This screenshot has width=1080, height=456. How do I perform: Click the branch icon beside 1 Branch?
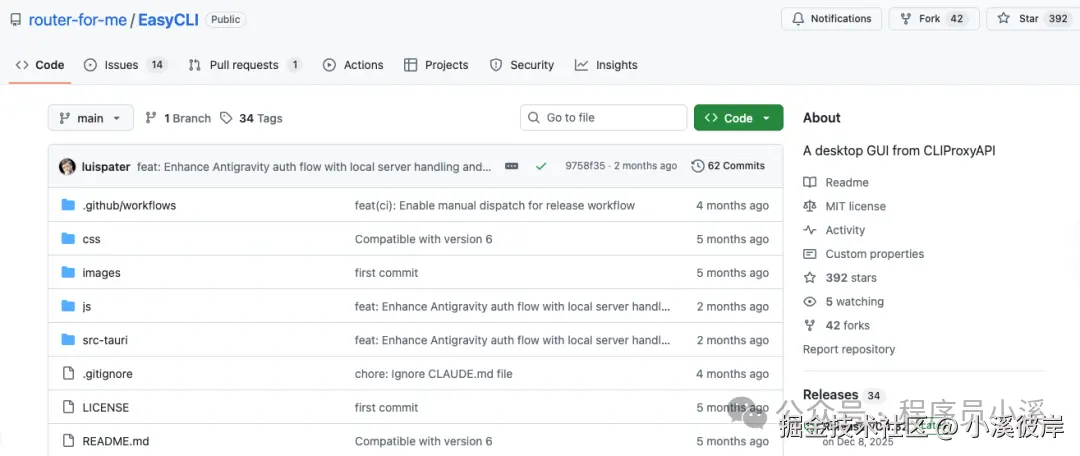coord(151,118)
